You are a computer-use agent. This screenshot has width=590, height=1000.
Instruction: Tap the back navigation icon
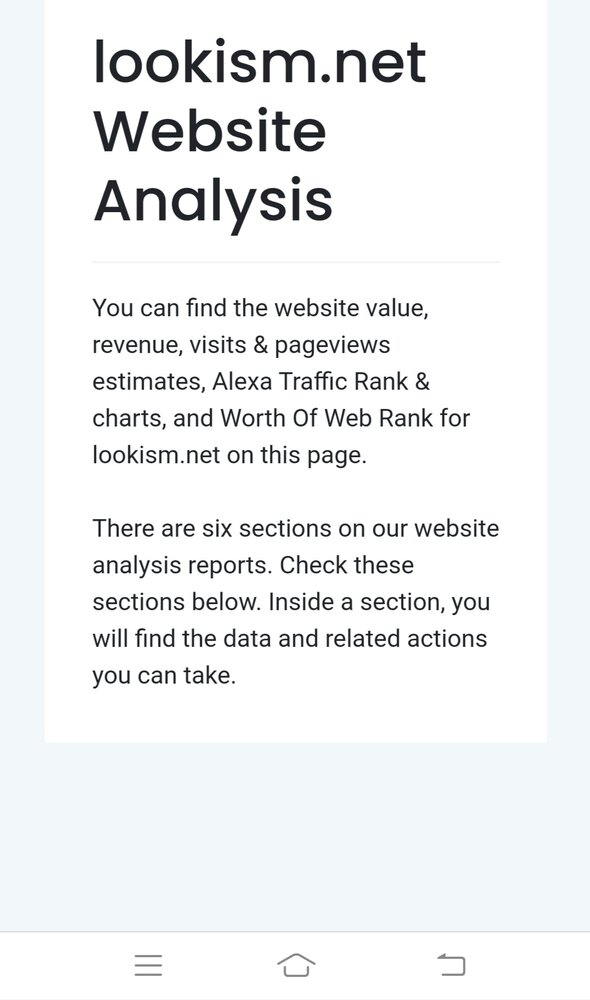coord(451,964)
